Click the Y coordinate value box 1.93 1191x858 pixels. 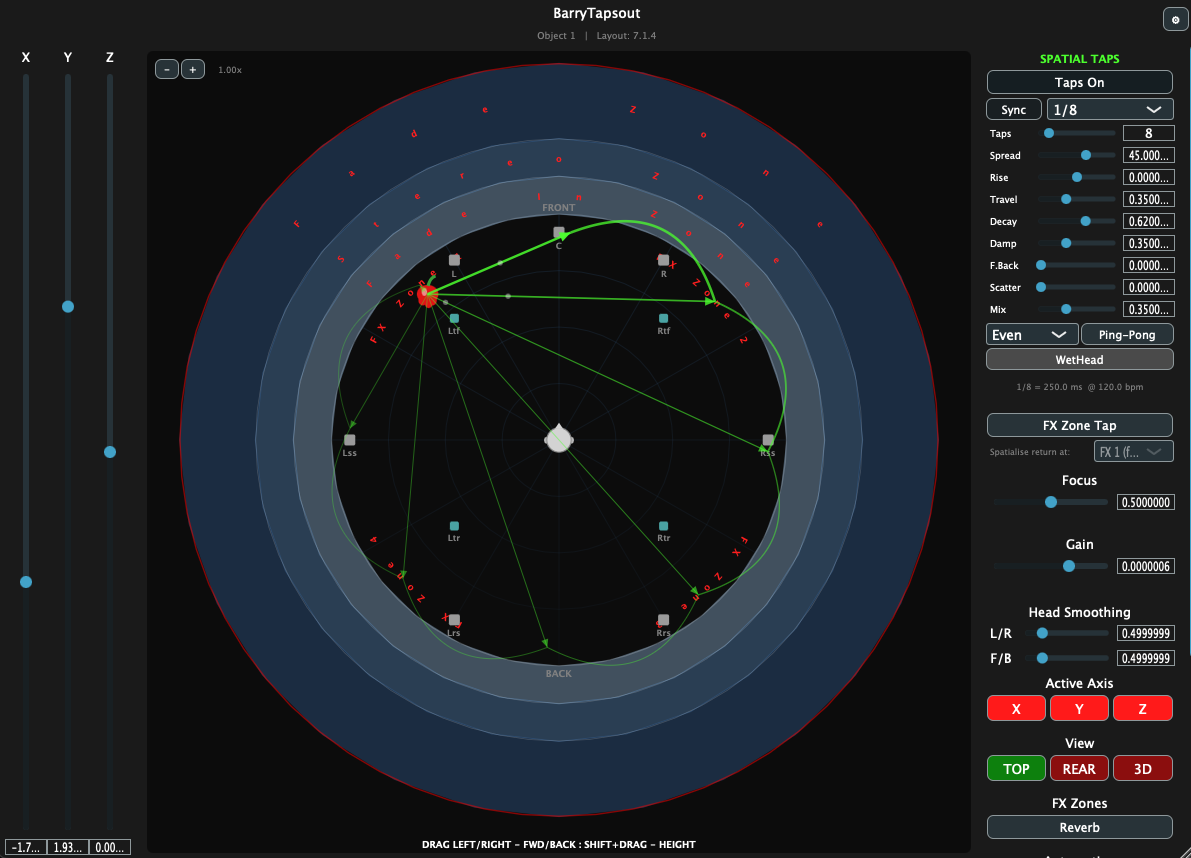click(68, 847)
